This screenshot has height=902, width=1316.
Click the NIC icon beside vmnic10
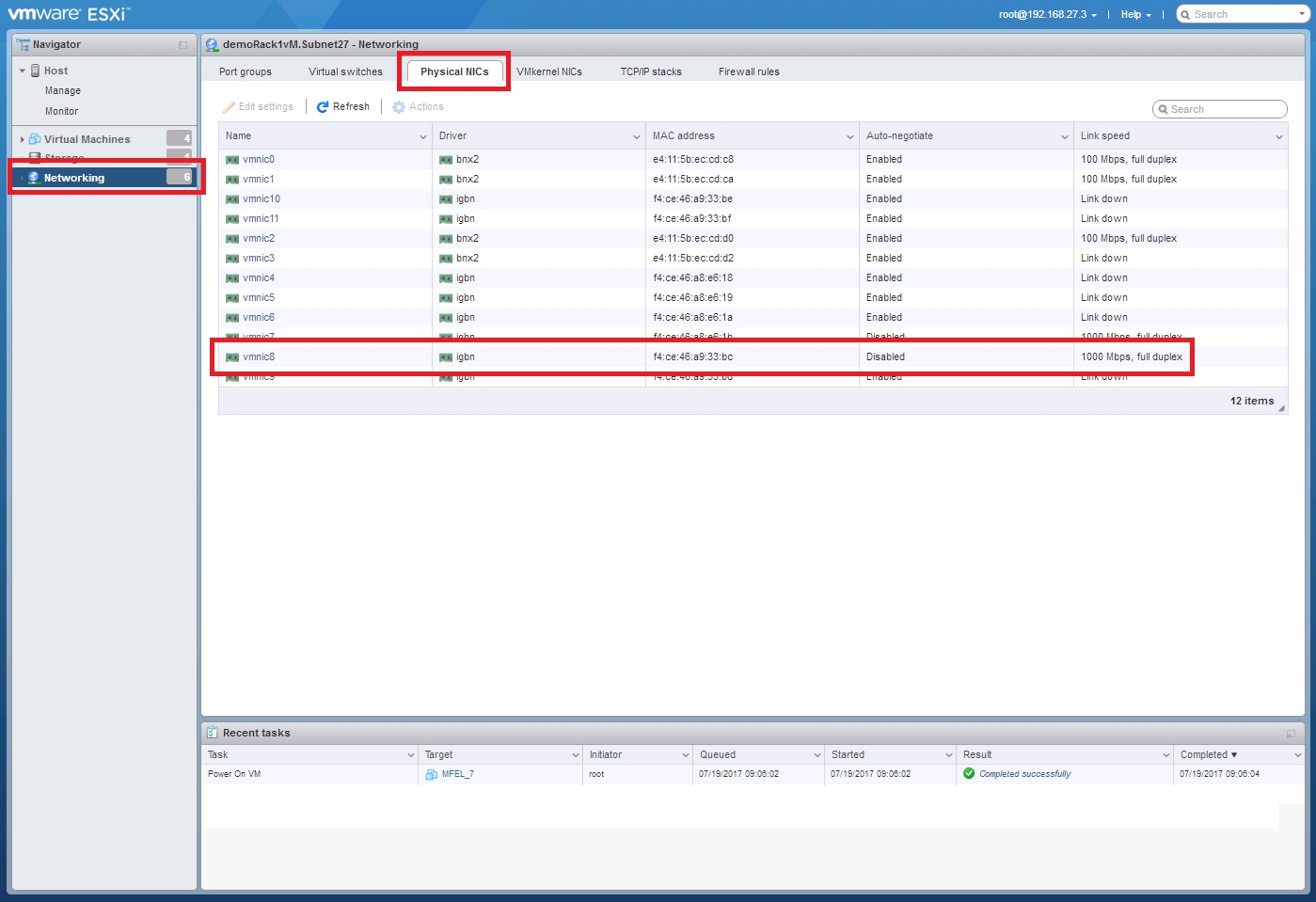(232, 199)
